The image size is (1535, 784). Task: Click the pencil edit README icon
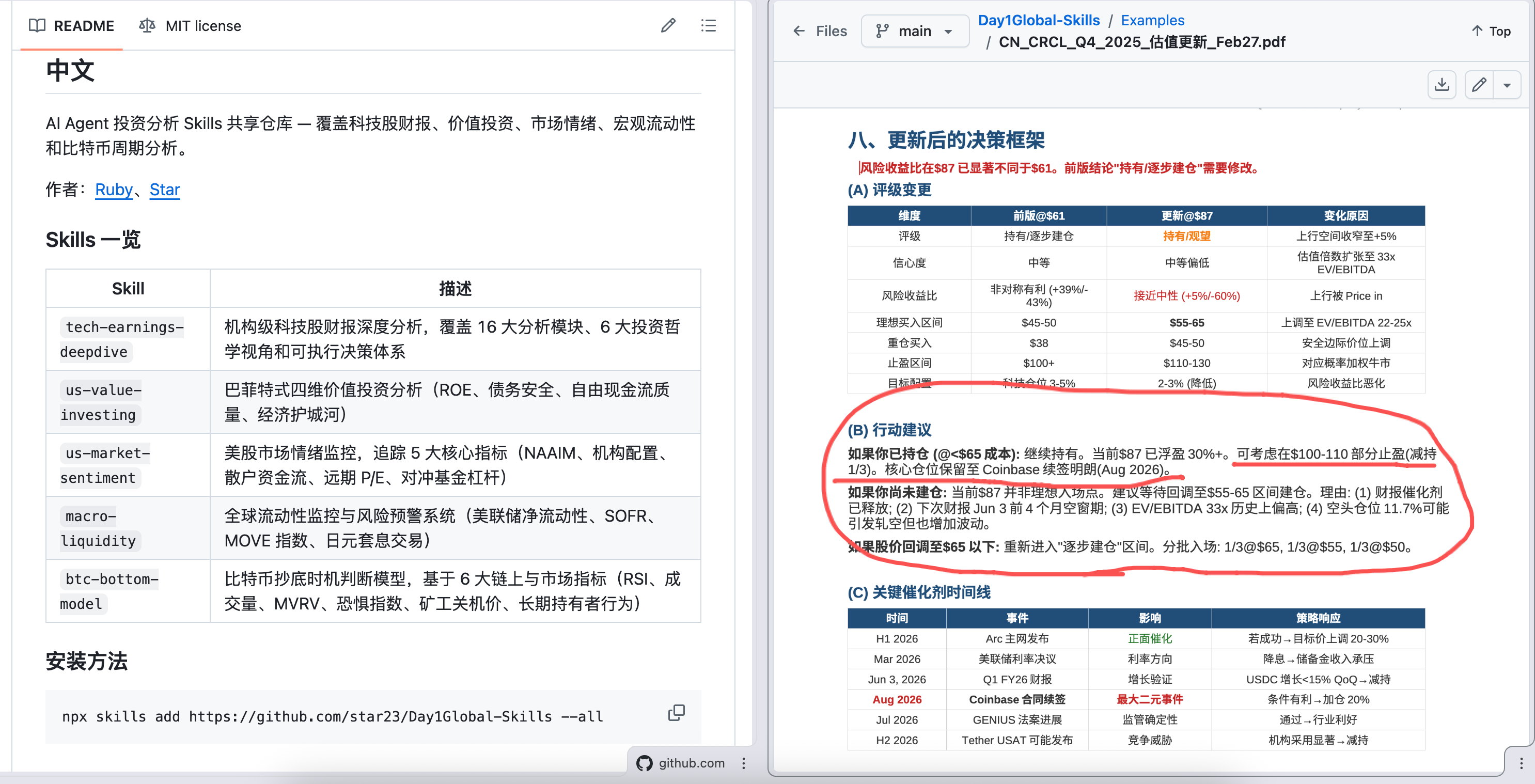tap(668, 26)
